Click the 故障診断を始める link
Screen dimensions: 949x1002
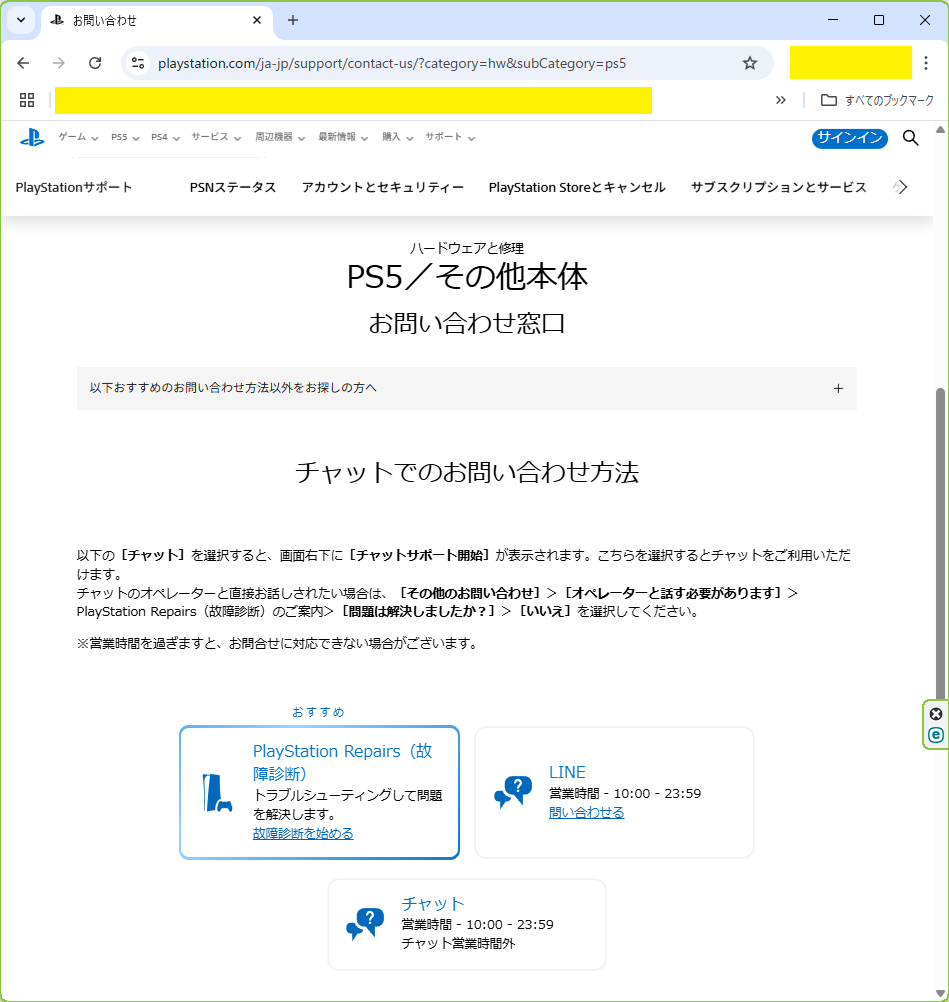[303, 833]
